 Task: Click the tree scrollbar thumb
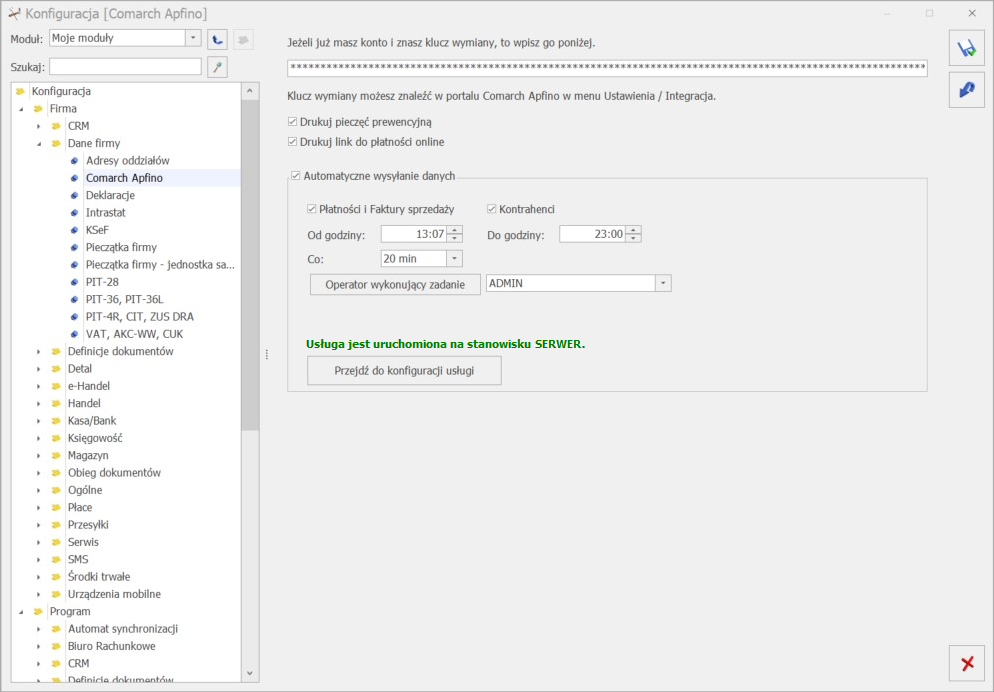tap(250, 265)
